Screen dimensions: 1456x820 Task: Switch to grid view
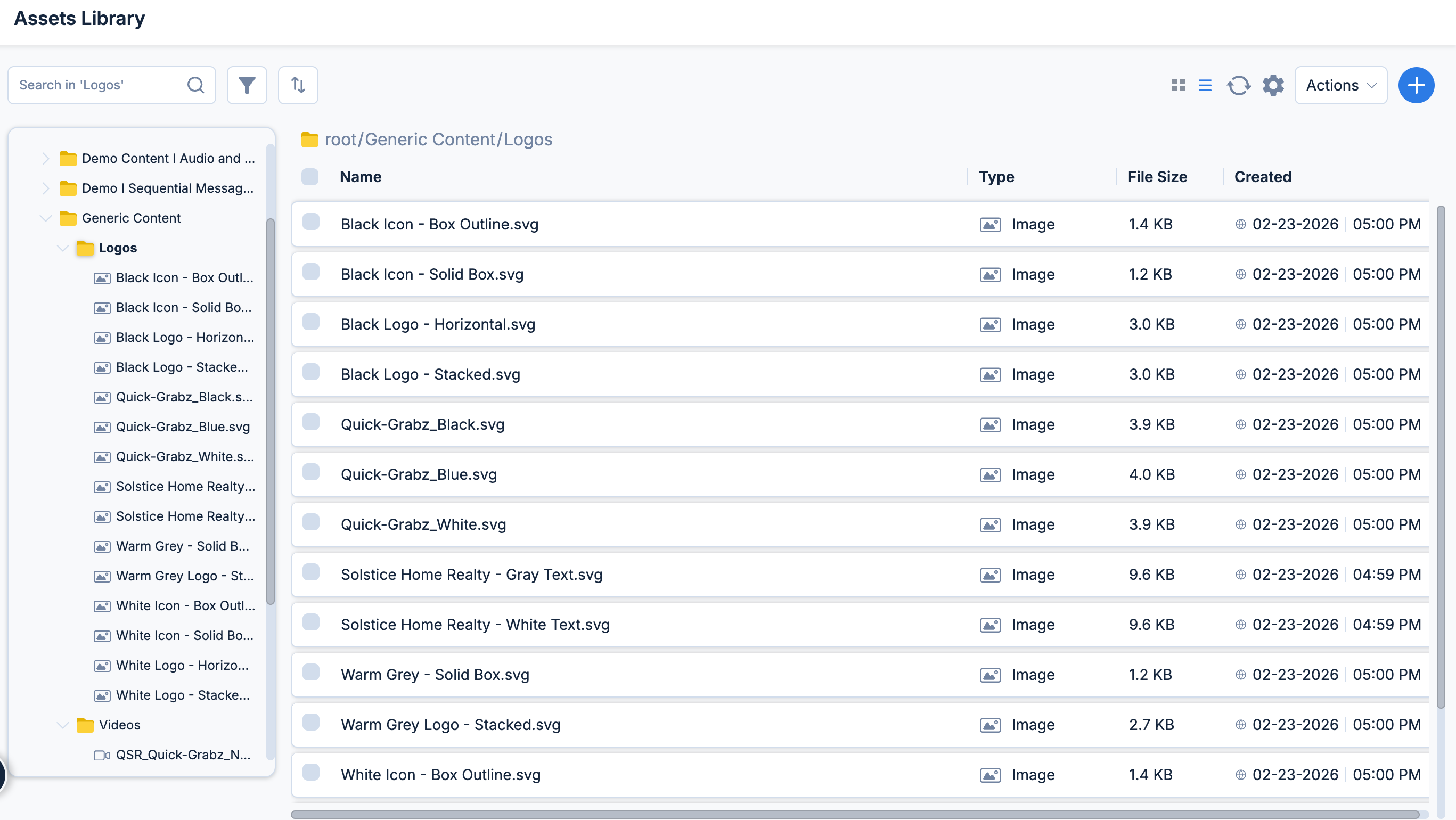point(1179,85)
